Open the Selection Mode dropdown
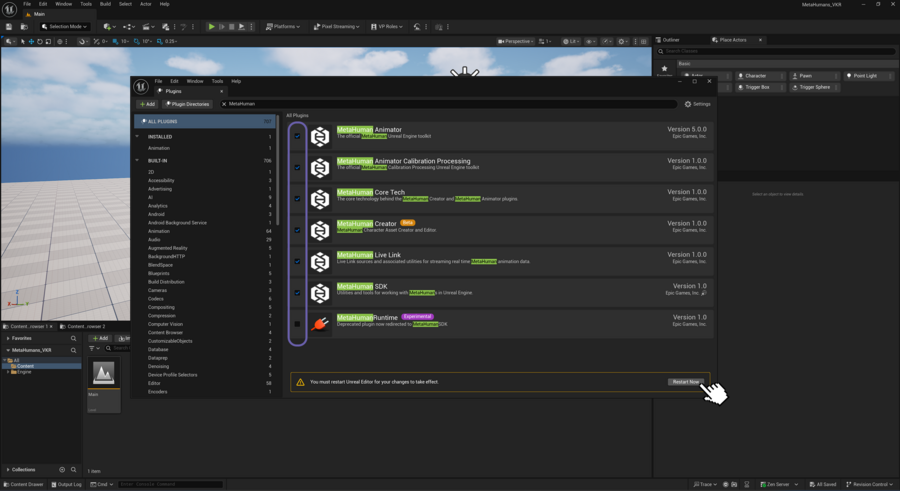The image size is (900, 491). (x=64, y=26)
